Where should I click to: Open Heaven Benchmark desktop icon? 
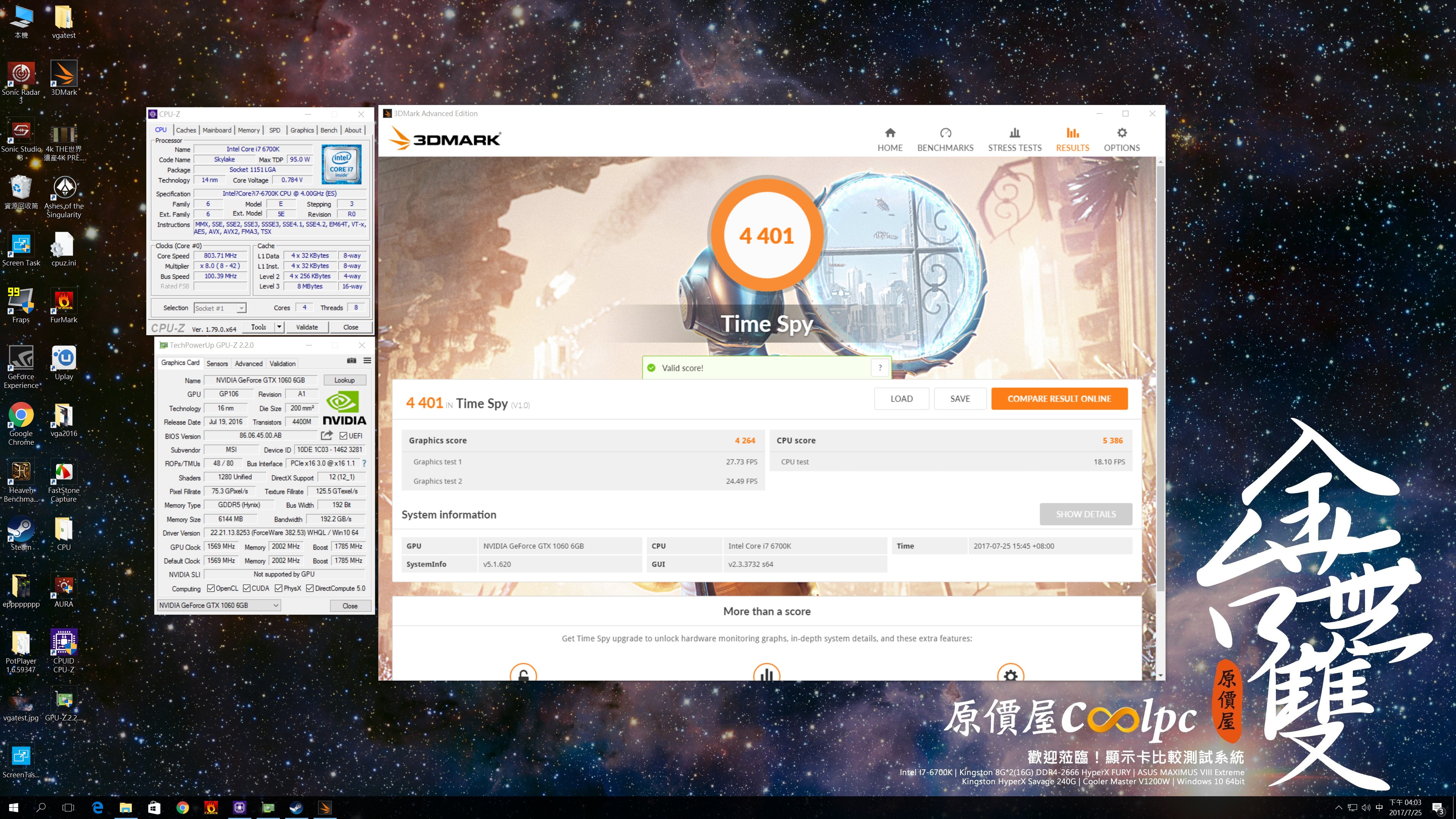(x=21, y=481)
